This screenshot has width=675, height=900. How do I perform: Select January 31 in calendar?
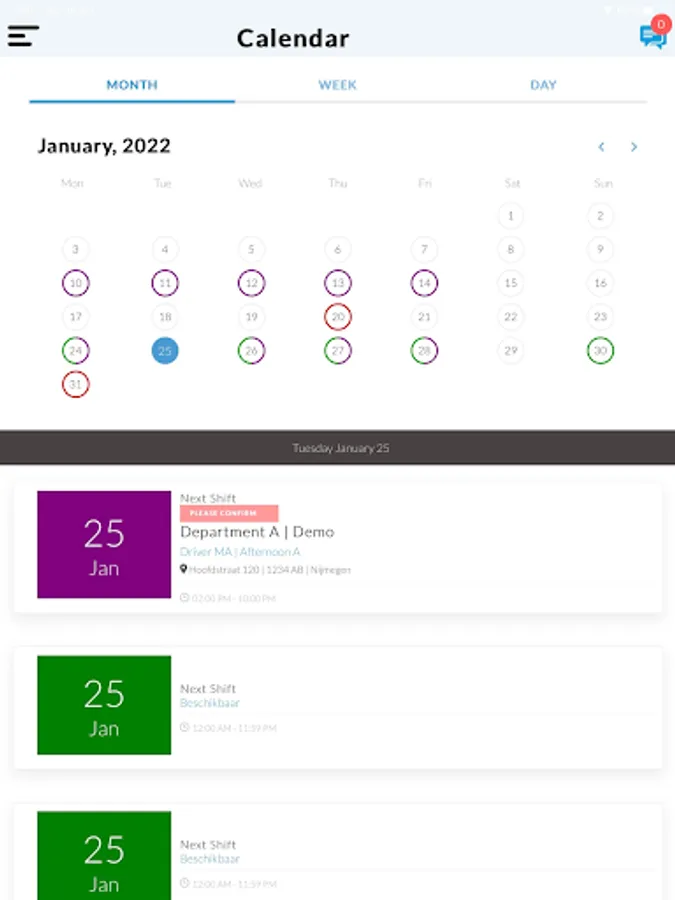point(75,384)
